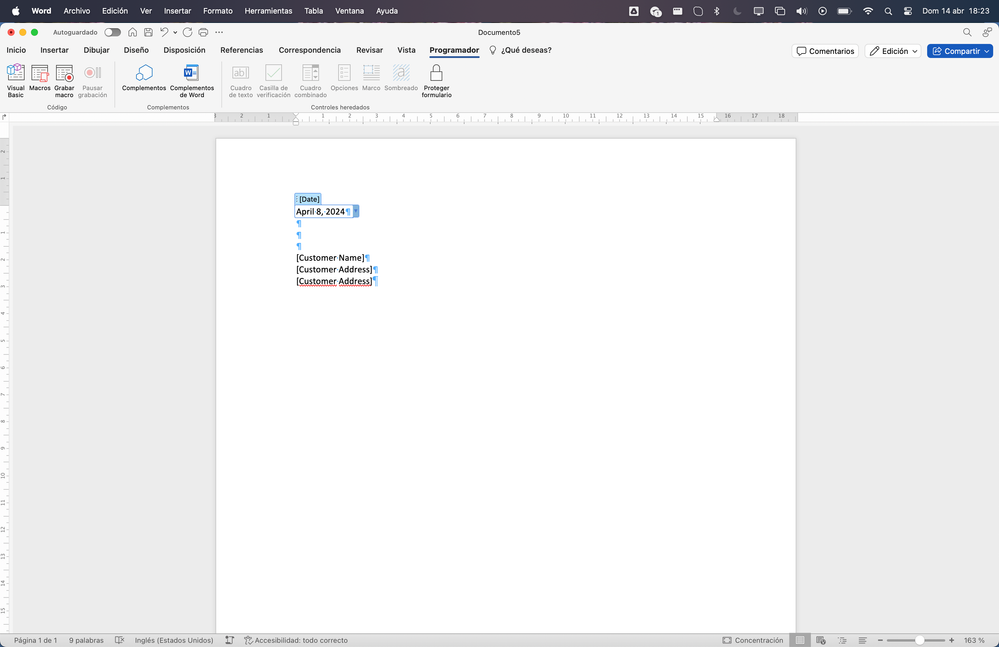Print using the printer icon
The image size is (999, 647).
[203, 32]
